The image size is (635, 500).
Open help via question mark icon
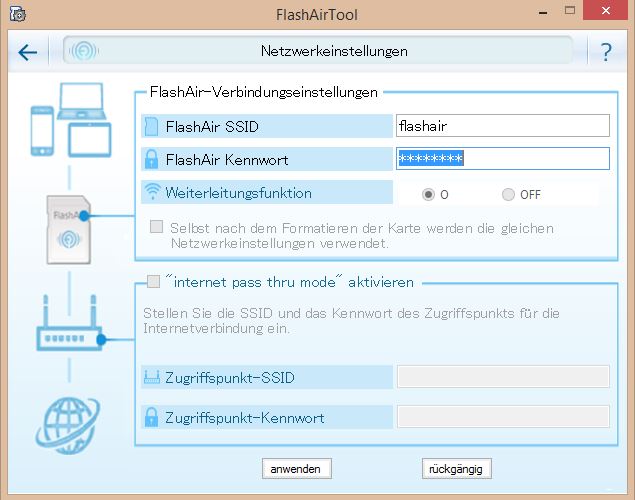pos(606,52)
